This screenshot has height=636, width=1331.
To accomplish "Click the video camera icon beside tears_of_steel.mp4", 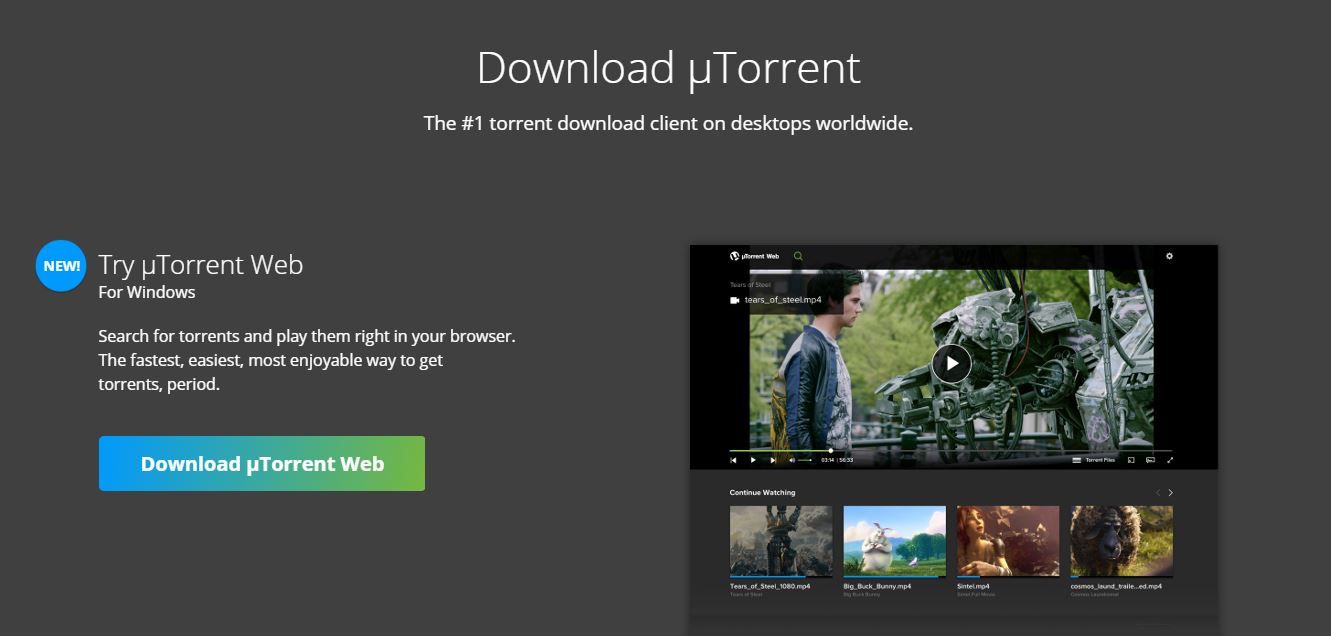I will point(735,300).
